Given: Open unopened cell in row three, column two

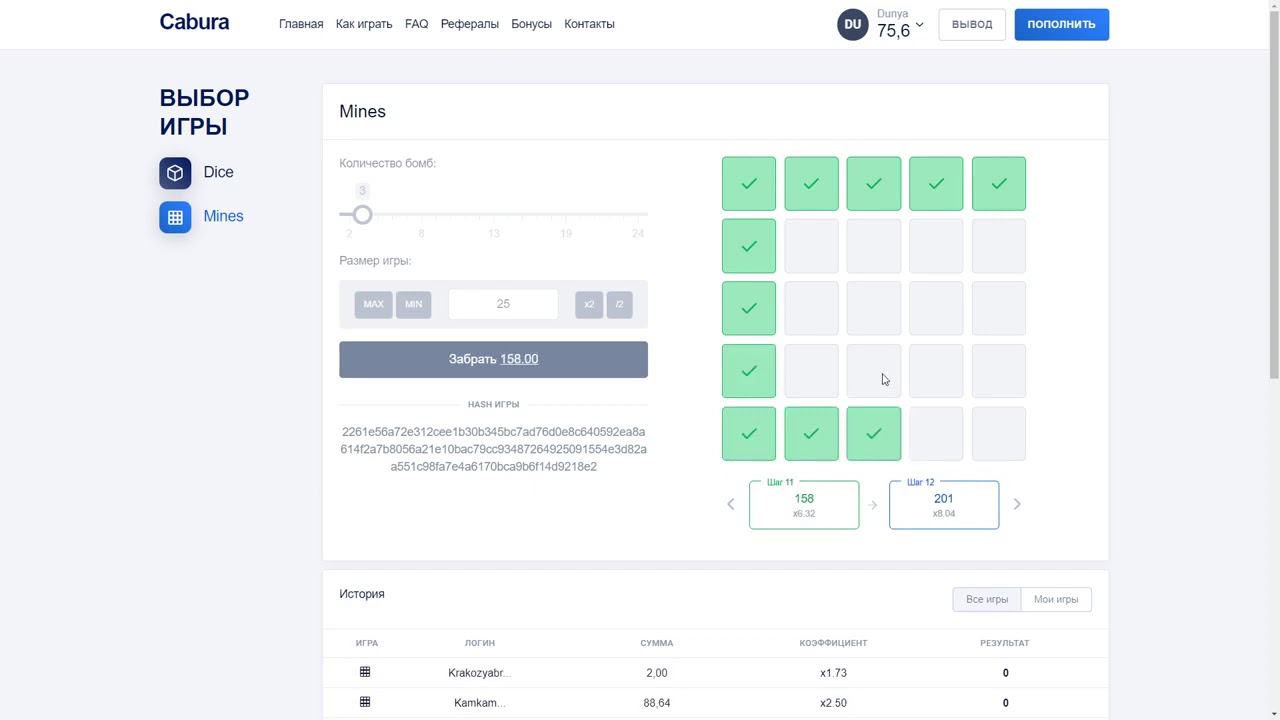Looking at the screenshot, I should click(x=811, y=308).
